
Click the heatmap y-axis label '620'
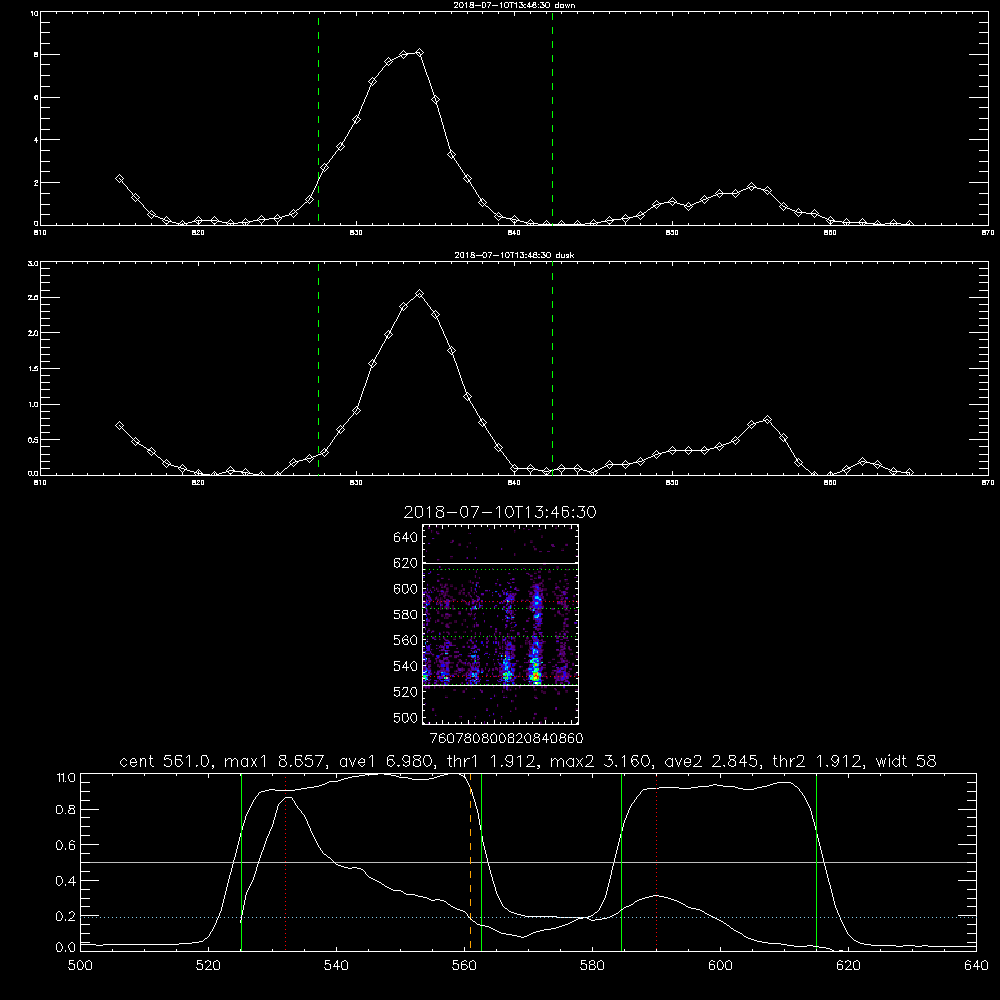click(x=406, y=563)
